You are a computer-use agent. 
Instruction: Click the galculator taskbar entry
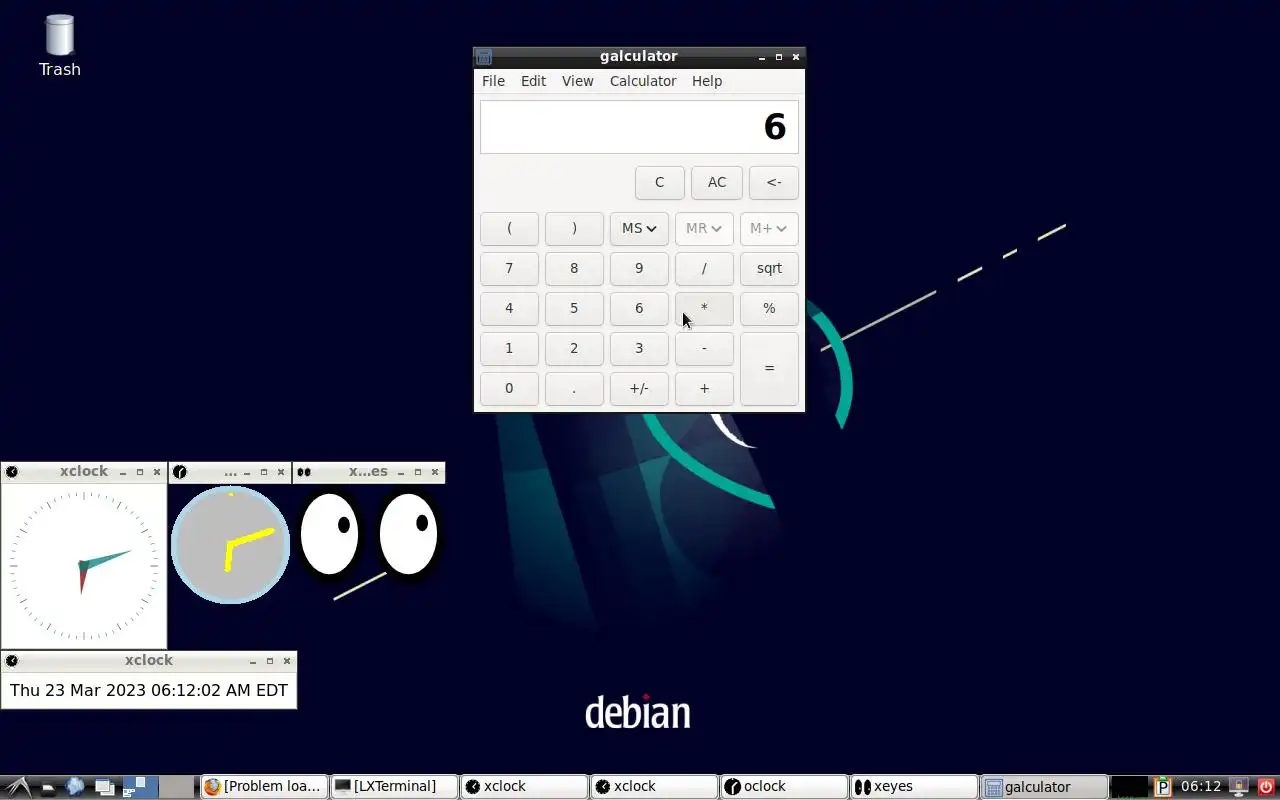1044,787
